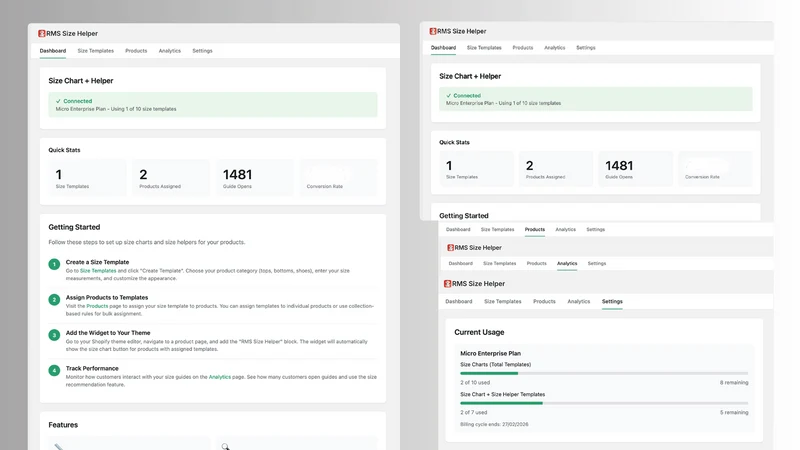This screenshot has width=800, height=450.
Task: Click Size Templates in the tab strip above Current Usage
Action: tap(503, 302)
